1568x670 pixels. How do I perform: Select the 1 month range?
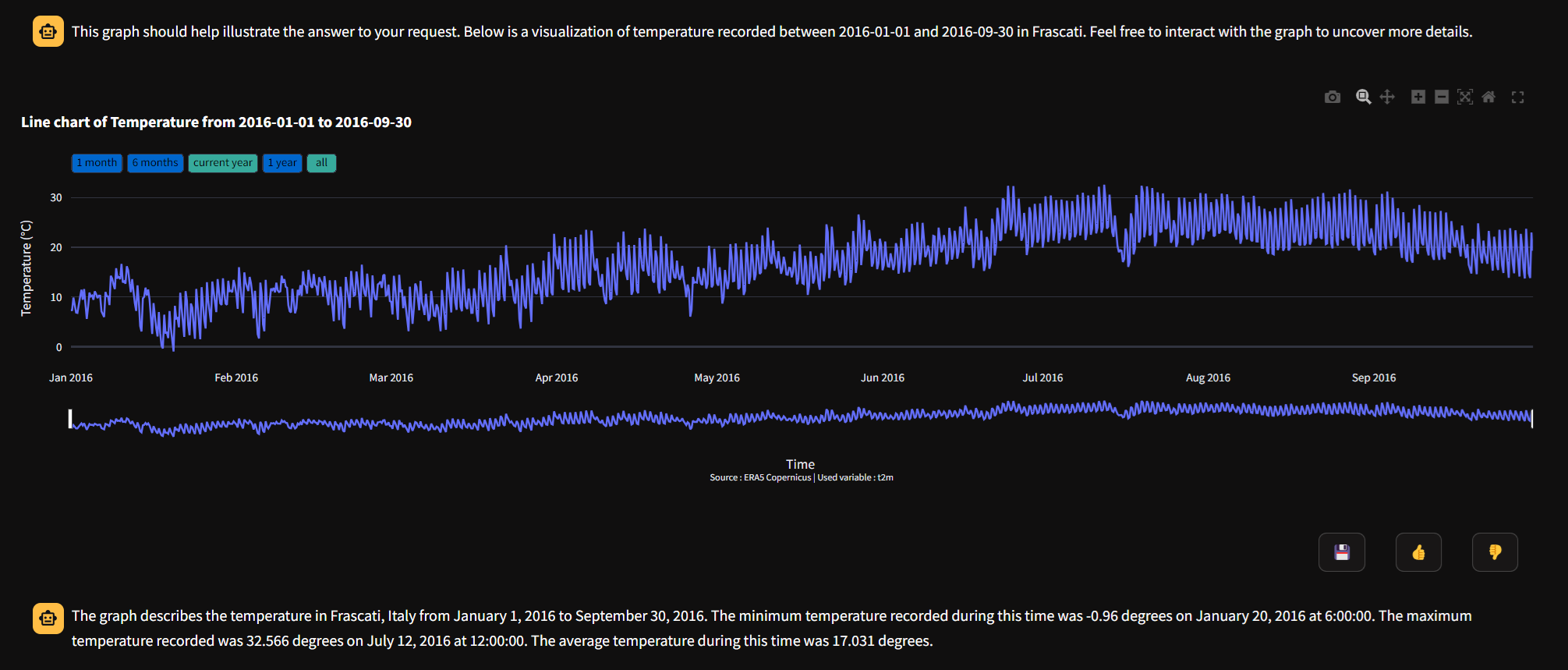97,163
